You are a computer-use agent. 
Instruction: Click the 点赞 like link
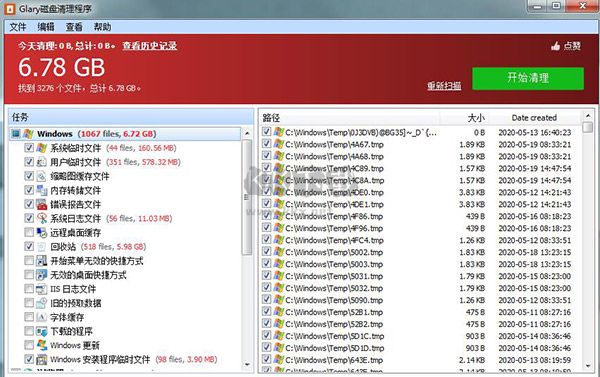coord(572,46)
